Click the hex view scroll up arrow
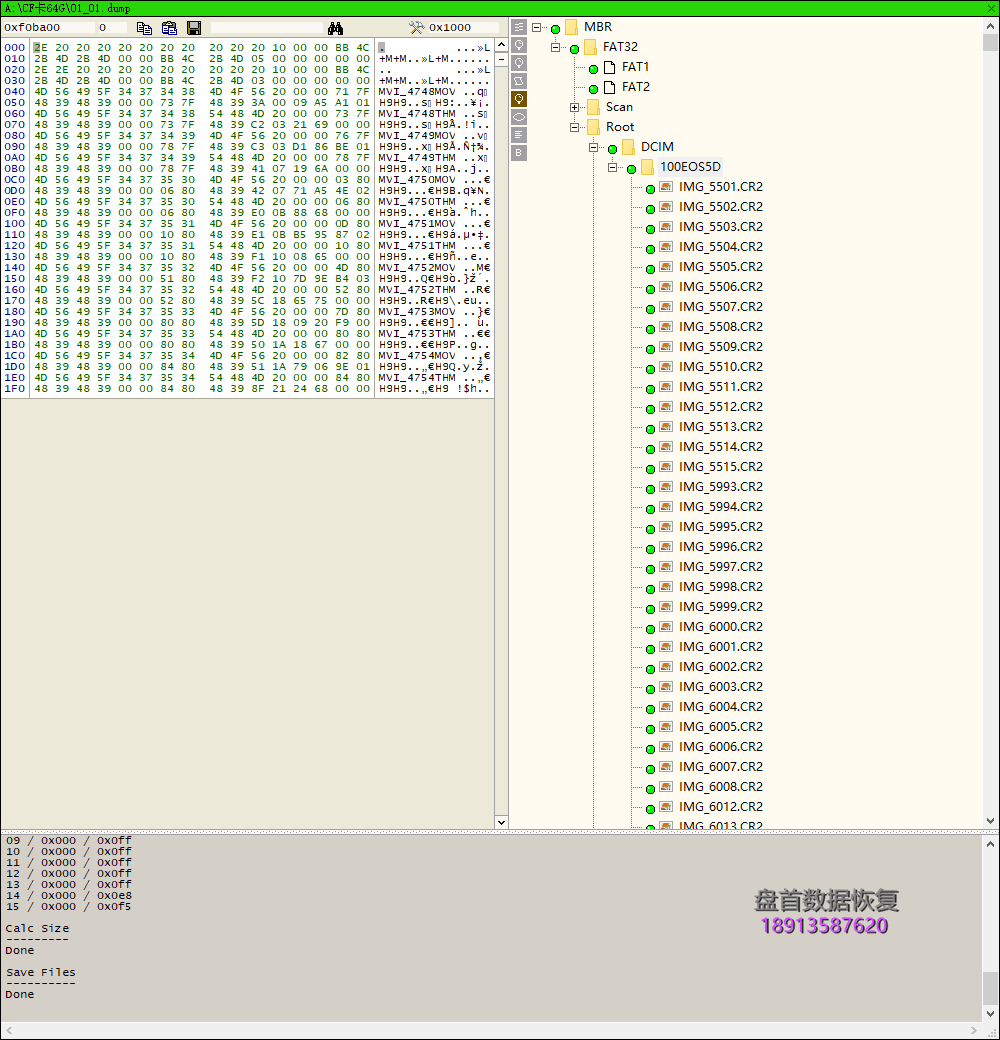The width and height of the screenshot is (1000, 1040). 501,44
